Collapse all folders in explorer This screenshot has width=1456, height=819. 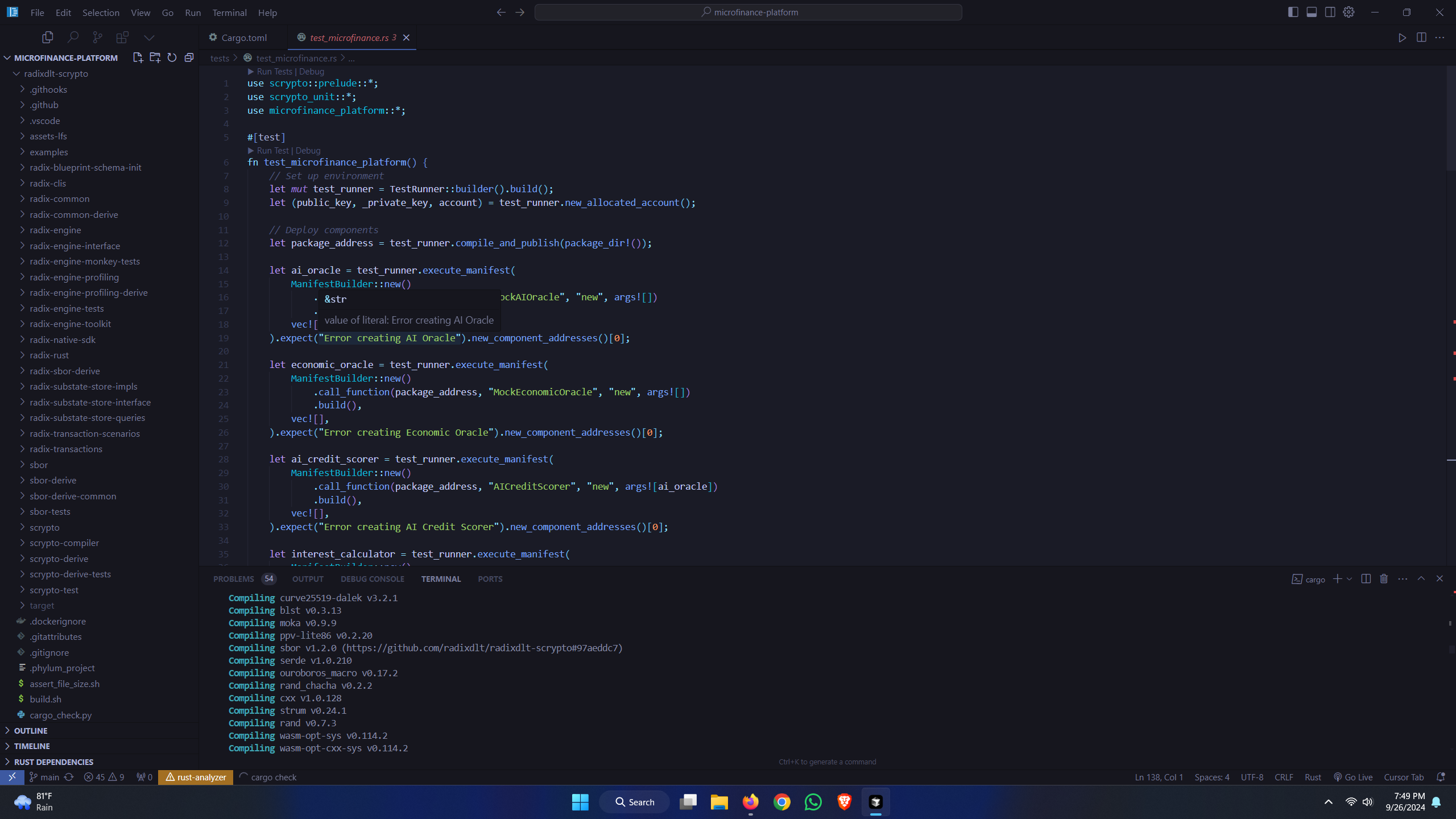[x=189, y=57]
